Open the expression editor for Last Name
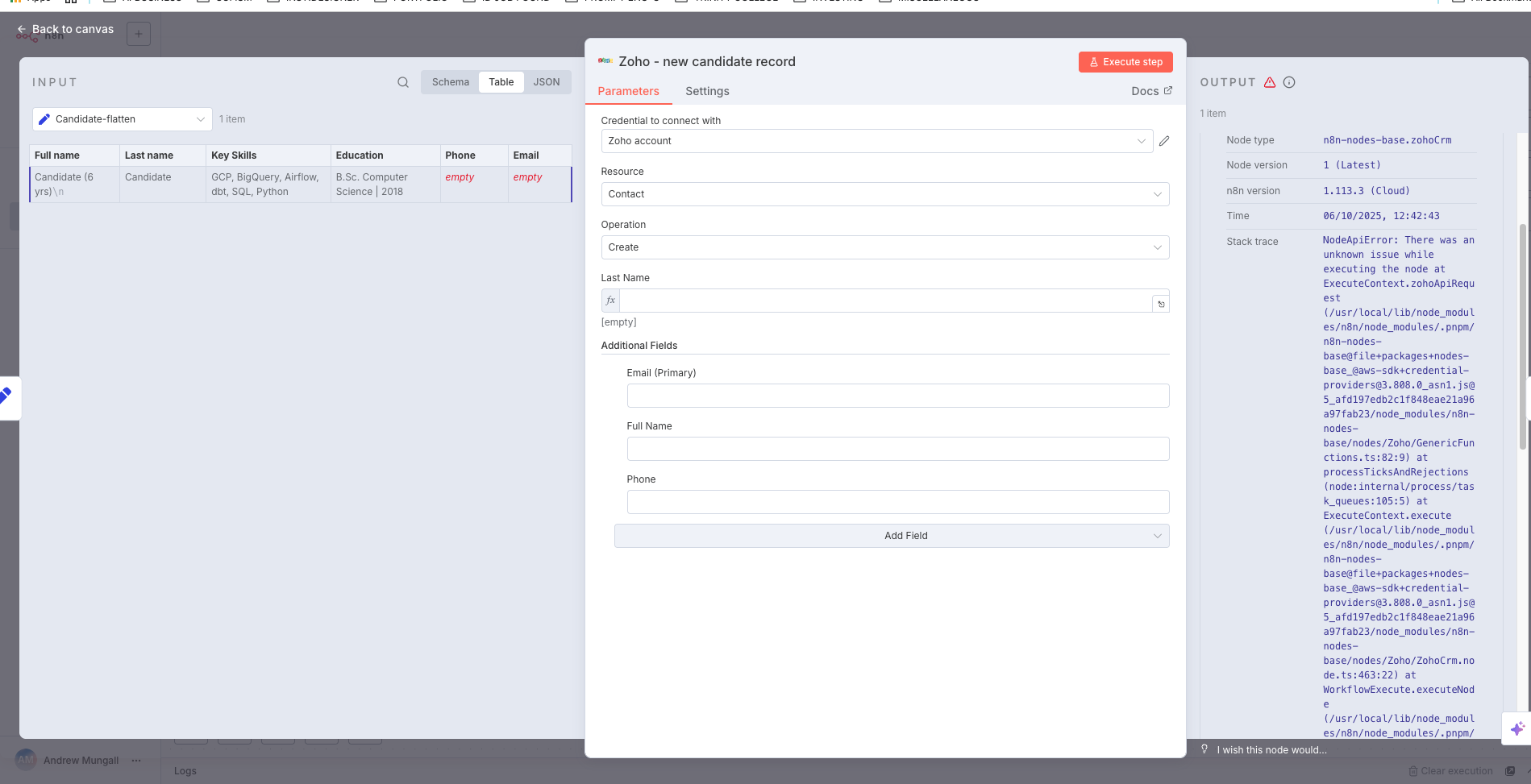The image size is (1531, 784). [x=1161, y=304]
